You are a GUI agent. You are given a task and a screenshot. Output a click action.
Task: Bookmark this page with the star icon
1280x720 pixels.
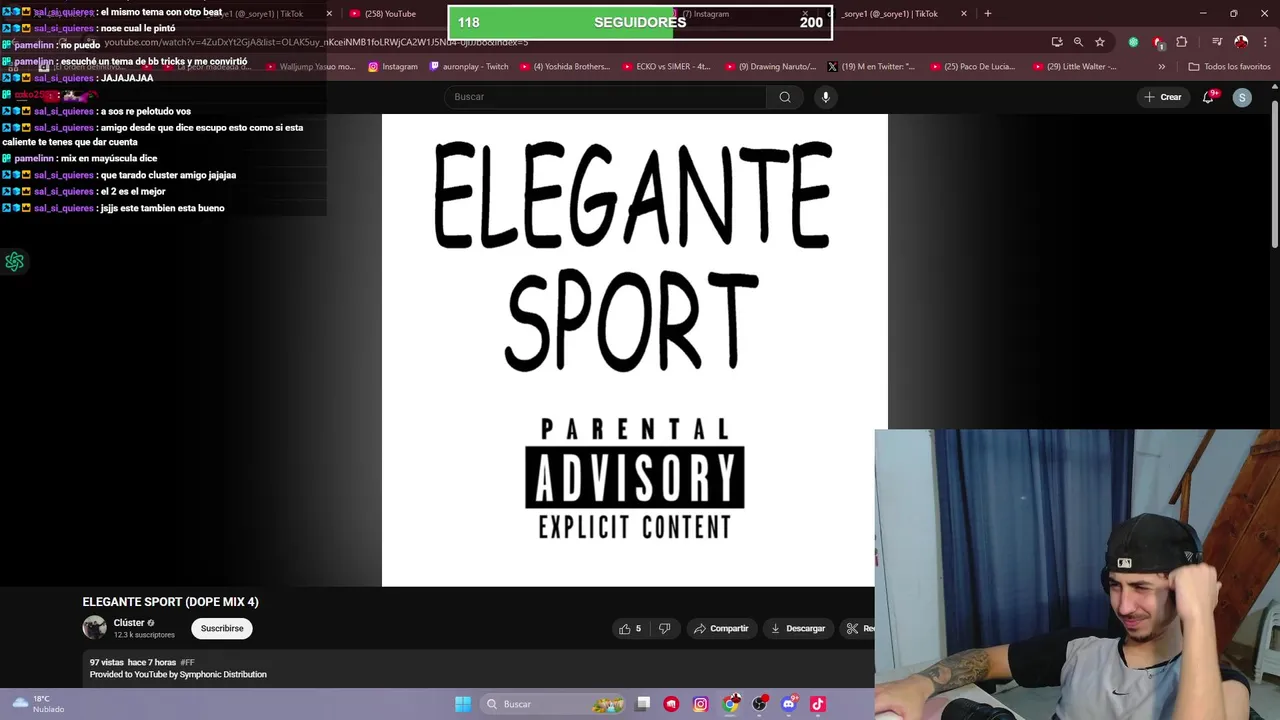1100,42
